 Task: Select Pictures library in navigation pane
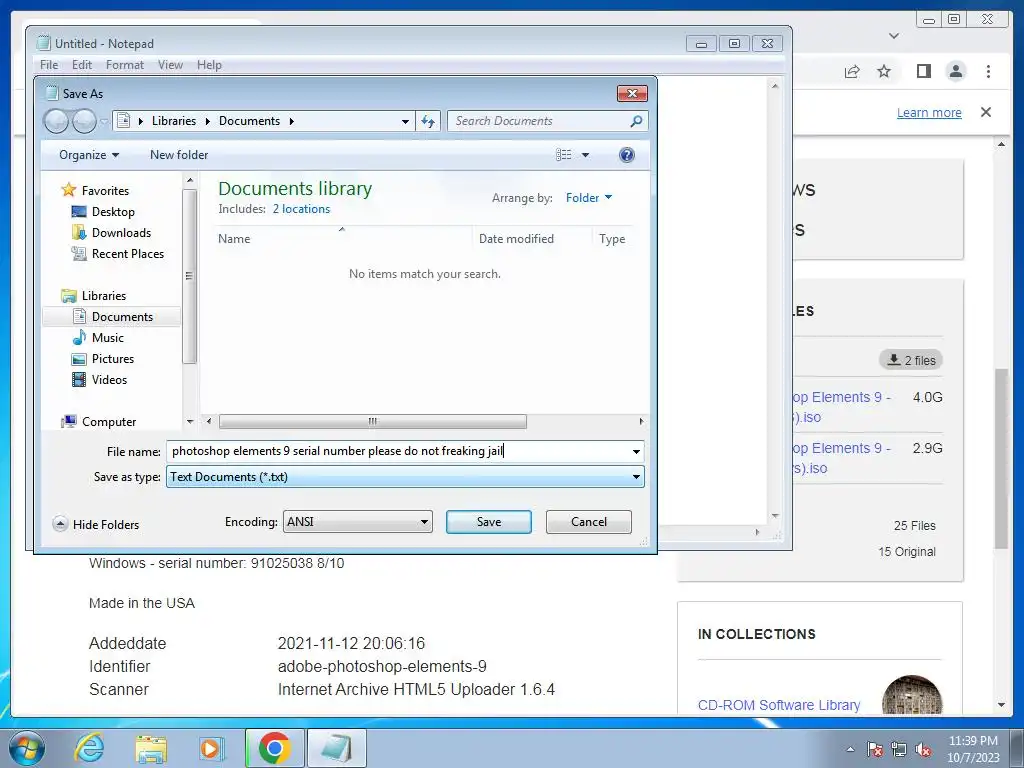click(x=112, y=359)
